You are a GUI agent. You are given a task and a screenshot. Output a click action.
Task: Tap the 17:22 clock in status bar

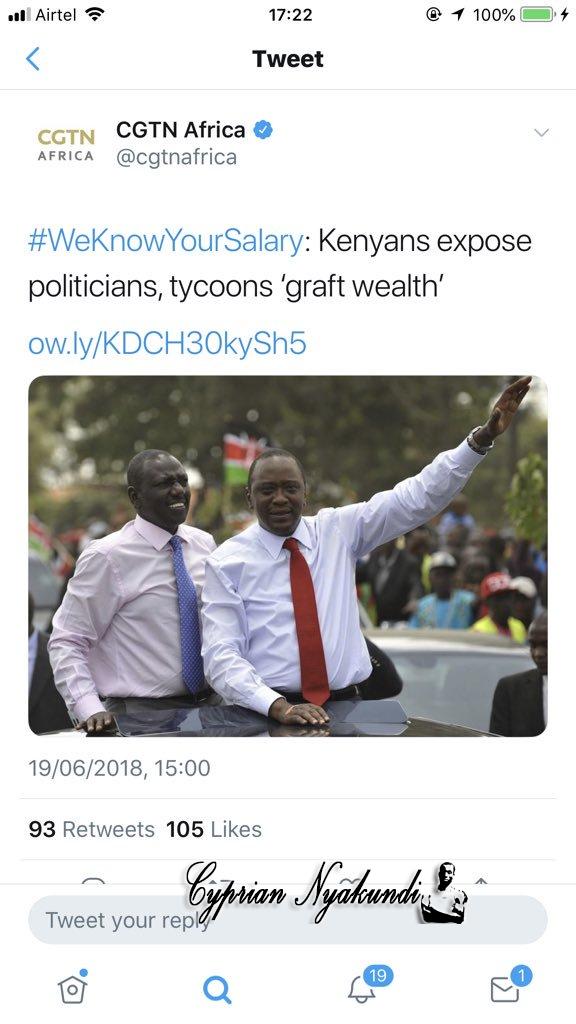point(290,15)
